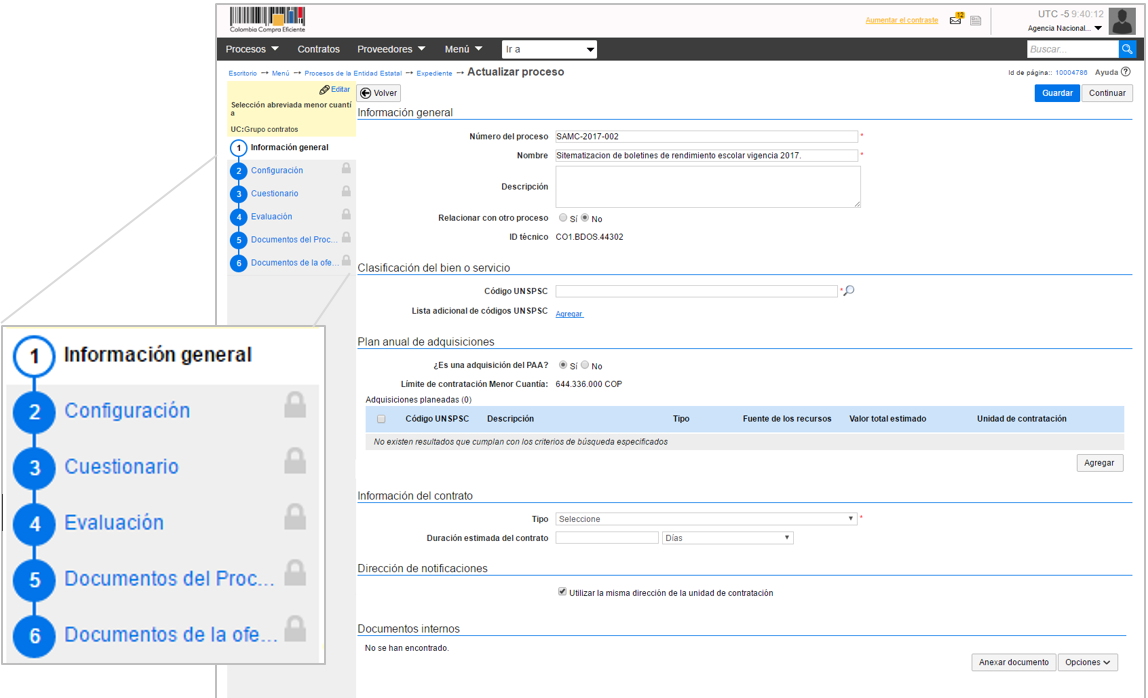
Task: Go to Documentos de la ofe... step in the sidebar
Action: [x=294, y=262]
